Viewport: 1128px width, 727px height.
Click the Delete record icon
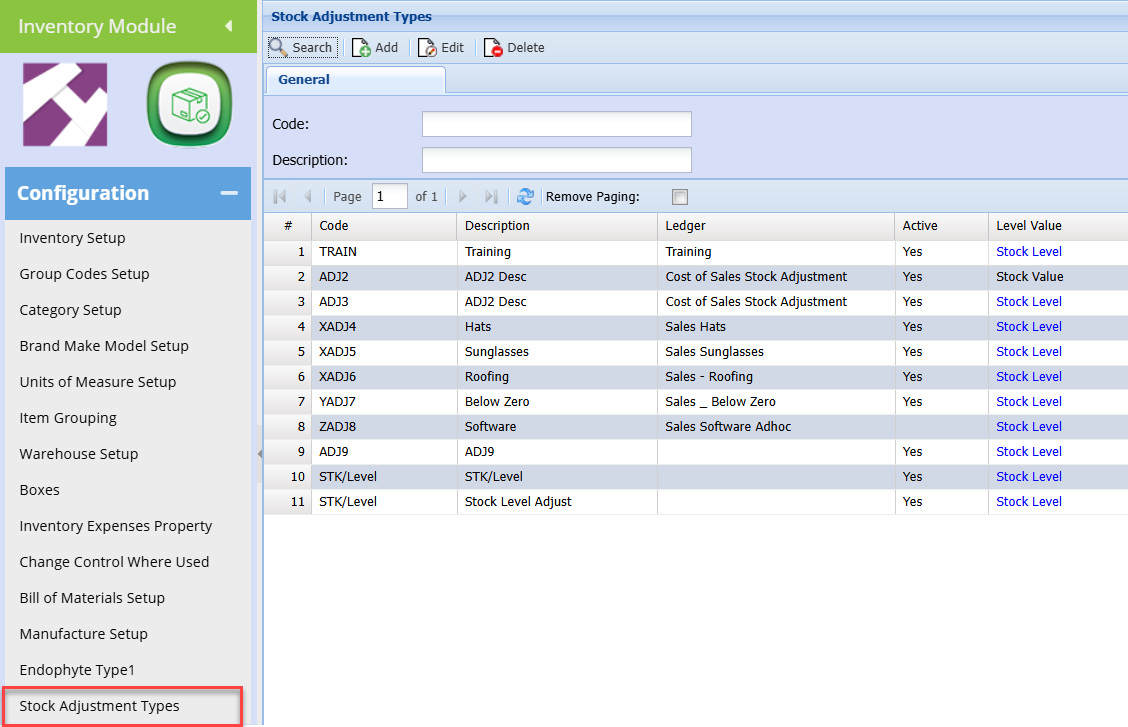(493, 48)
